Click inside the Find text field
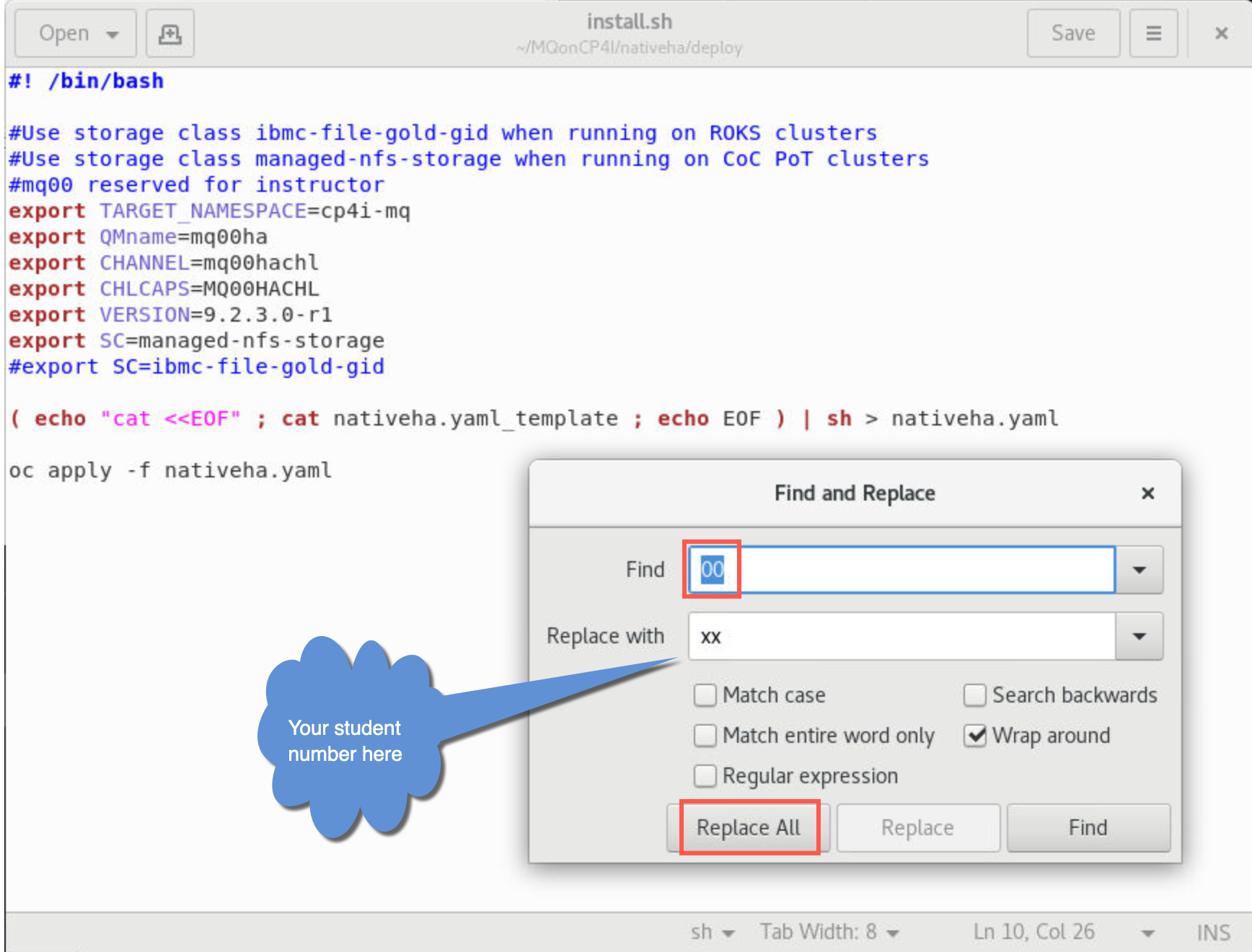 [x=901, y=570]
